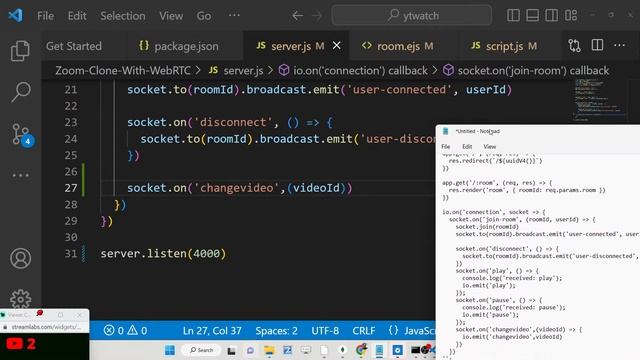Open the Chat app on taskbar
640x360 pixels.
(250, 350)
